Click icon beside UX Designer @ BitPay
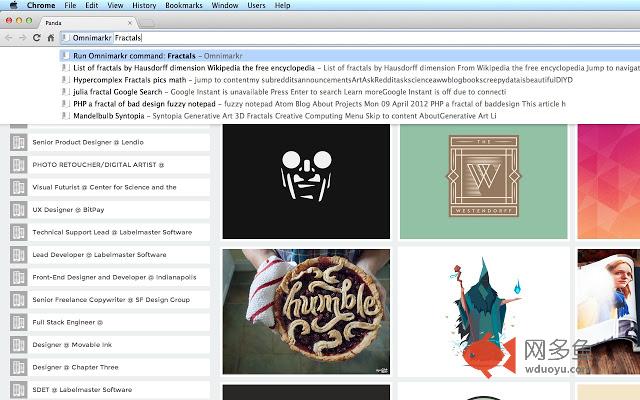Image resolution: width=640 pixels, height=400 pixels. point(18,210)
